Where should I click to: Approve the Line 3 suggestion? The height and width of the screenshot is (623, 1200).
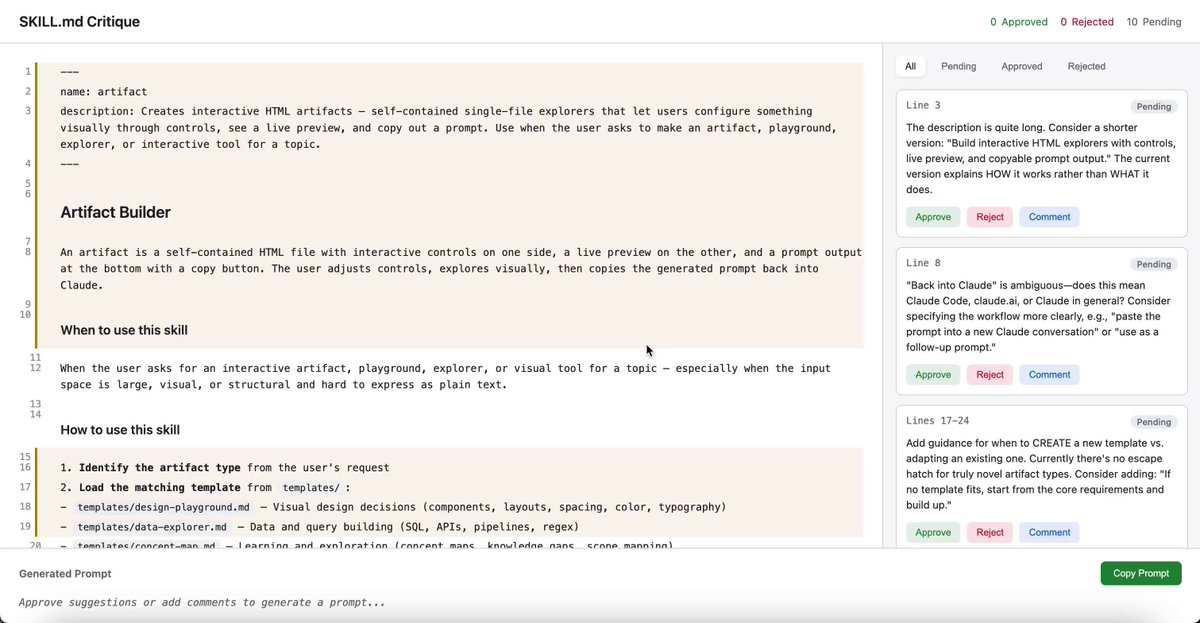[933, 217]
